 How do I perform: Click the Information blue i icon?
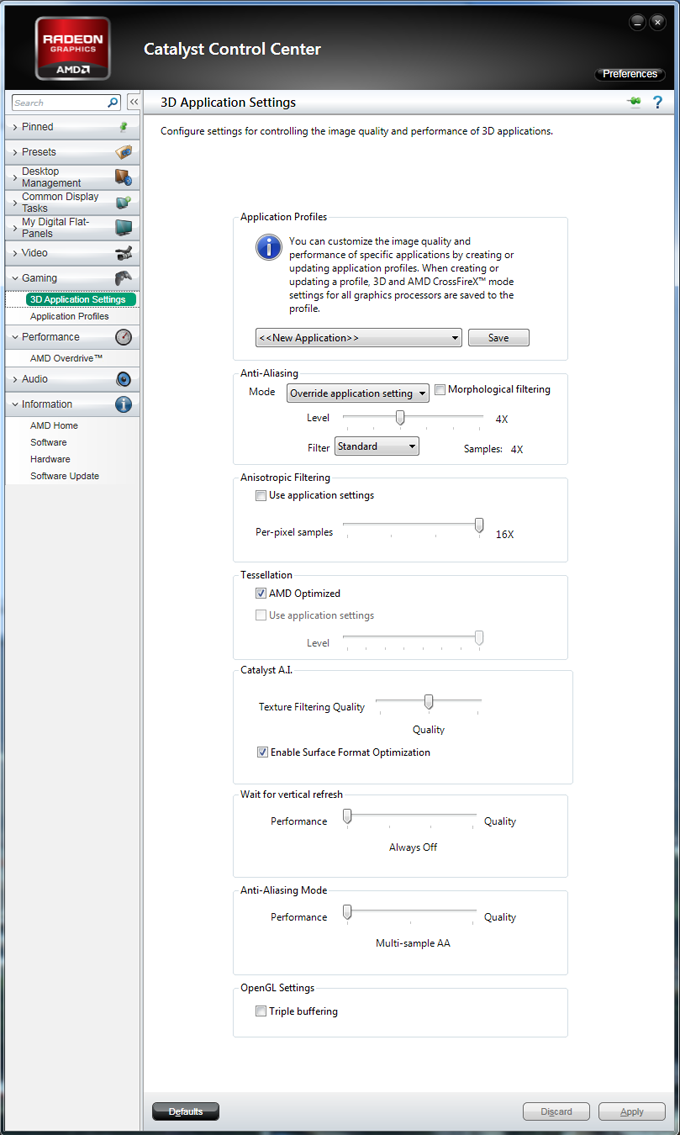pos(124,405)
